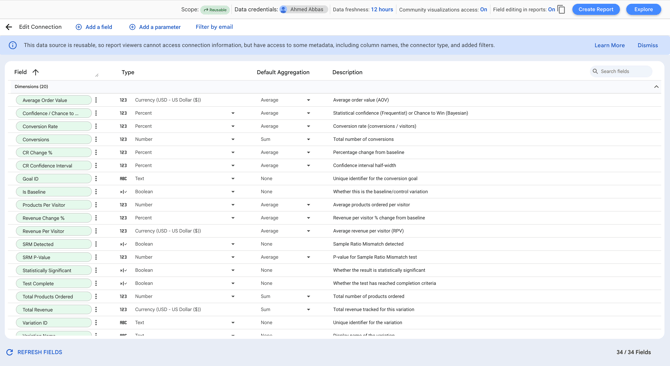Click the Create Report button

(596, 9)
